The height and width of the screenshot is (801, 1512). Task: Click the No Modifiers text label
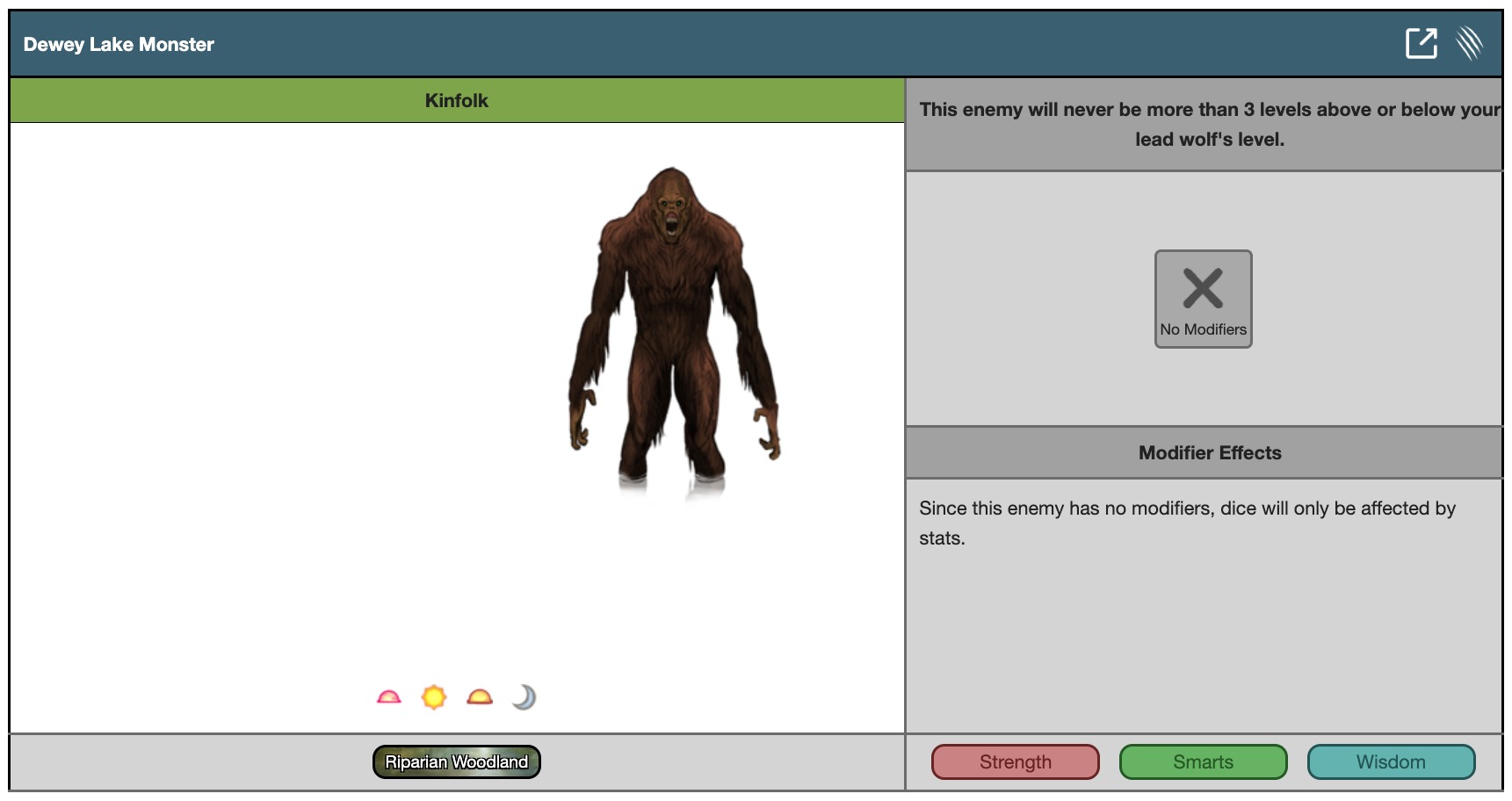click(1203, 329)
